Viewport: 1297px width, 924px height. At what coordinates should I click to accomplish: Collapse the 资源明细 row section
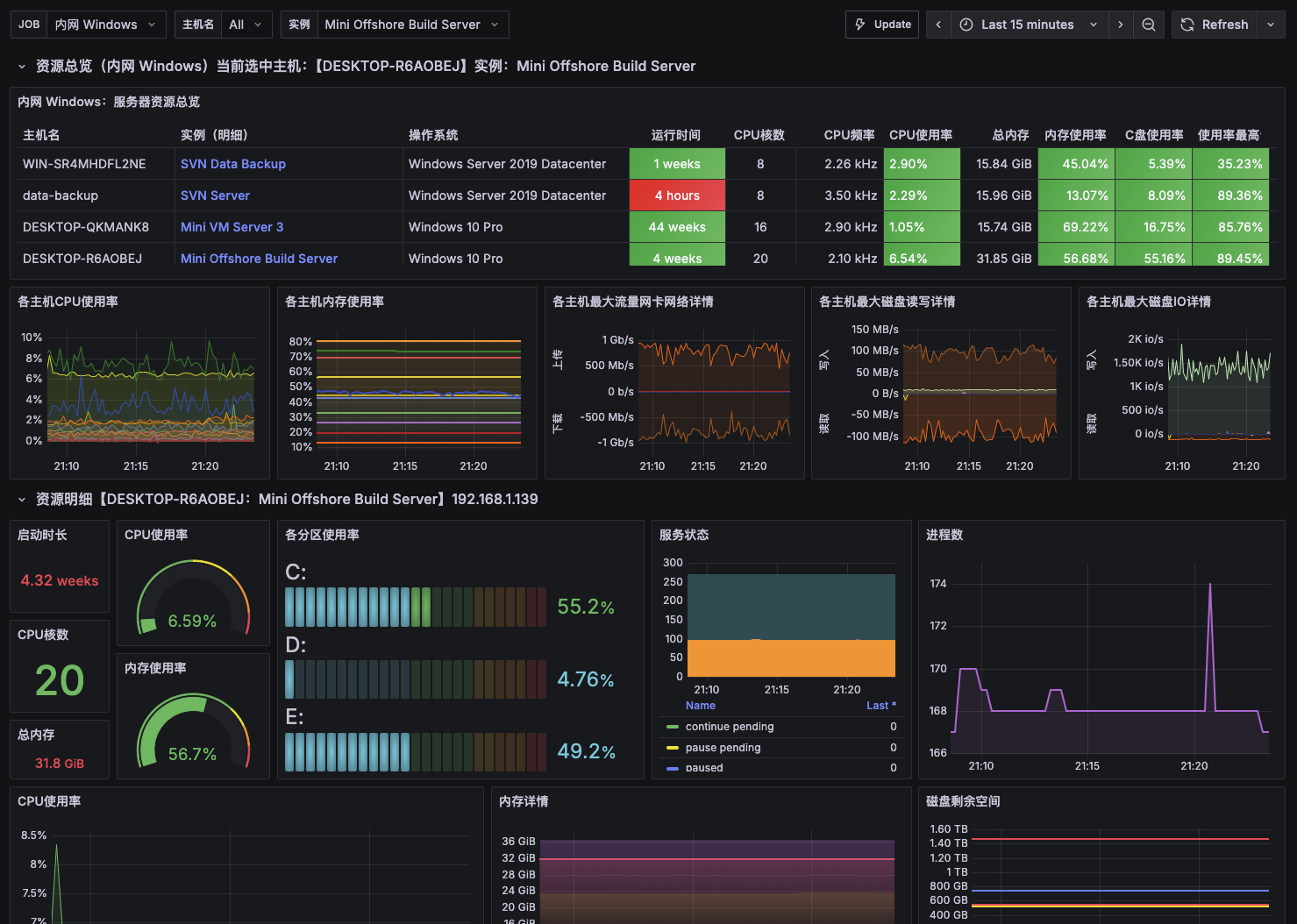(22, 500)
